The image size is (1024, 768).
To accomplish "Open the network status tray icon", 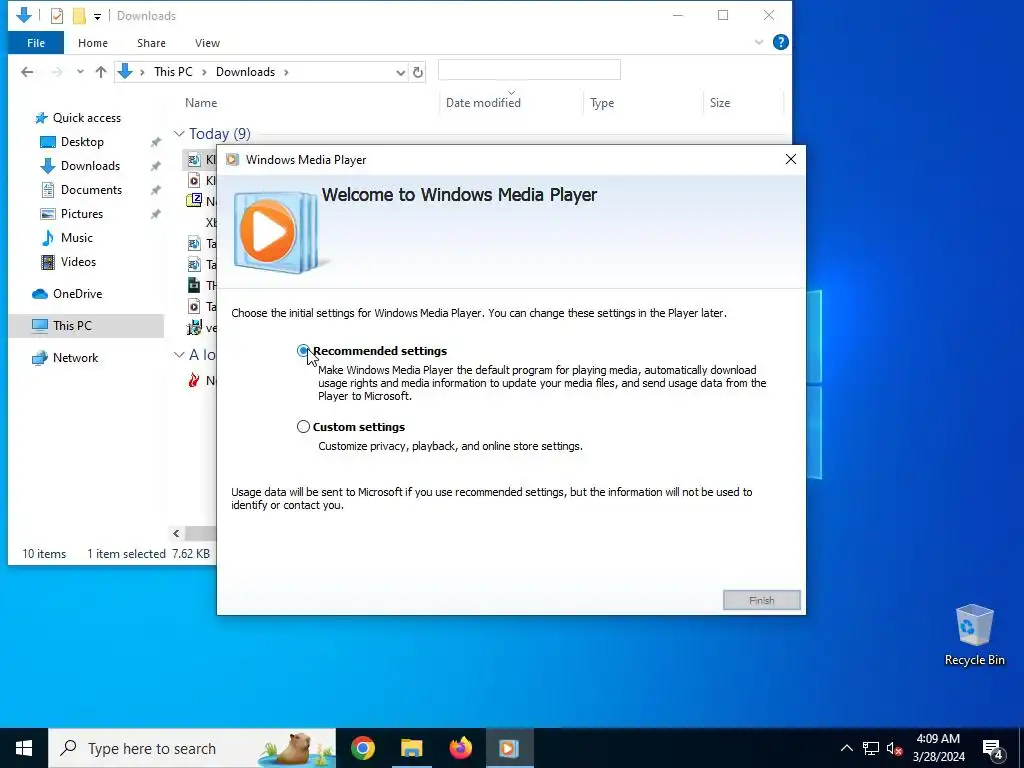I will pos(871,748).
